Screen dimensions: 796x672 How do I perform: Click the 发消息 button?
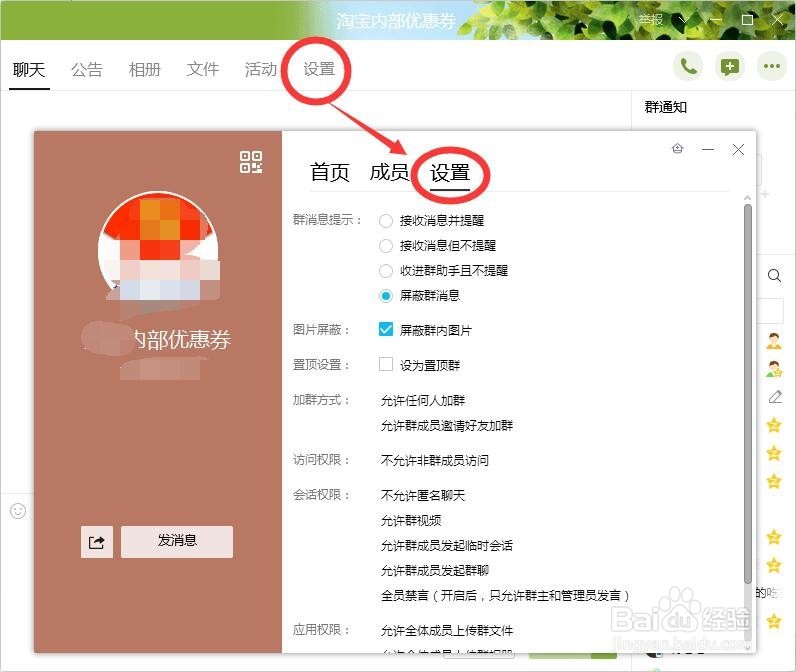tap(177, 542)
